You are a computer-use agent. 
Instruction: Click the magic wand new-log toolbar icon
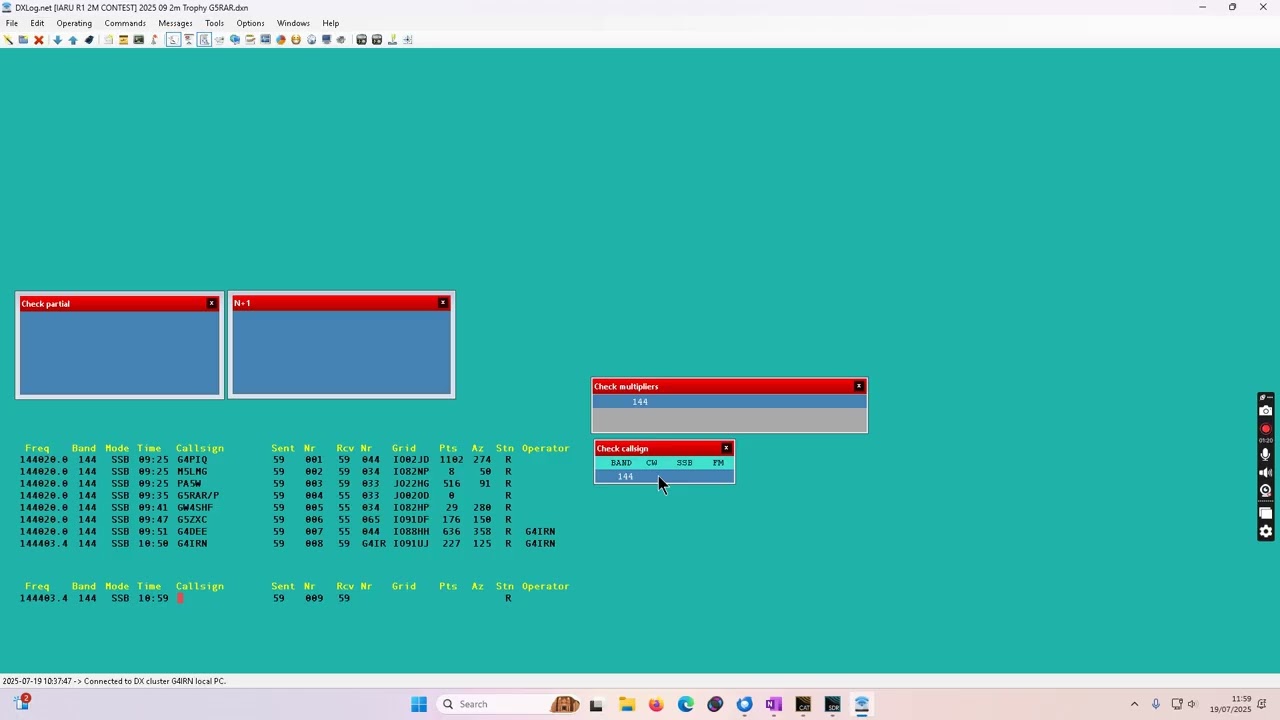pyautogui.click(x=7, y=40)
